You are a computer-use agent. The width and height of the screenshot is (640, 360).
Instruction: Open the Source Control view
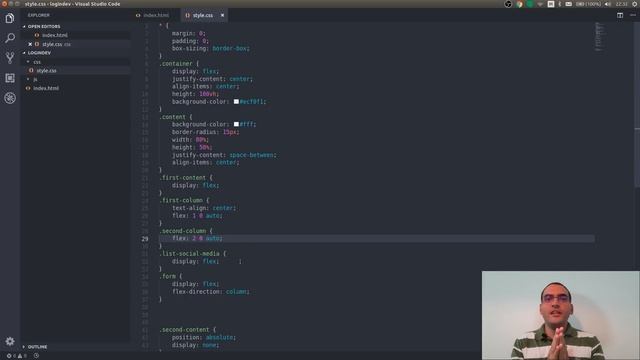10,58
